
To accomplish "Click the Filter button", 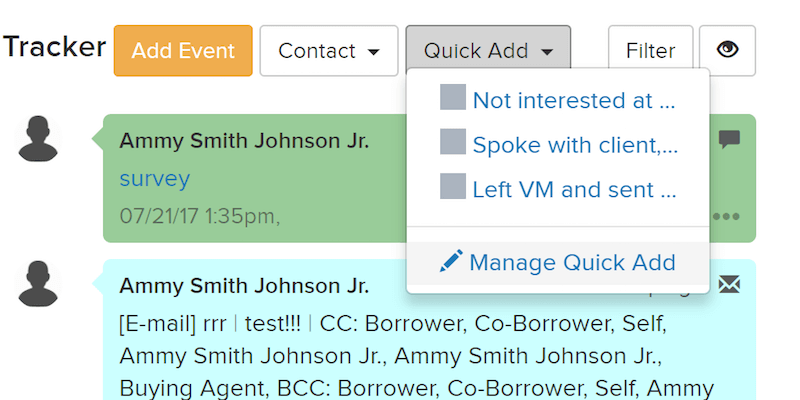I will 650,51.
